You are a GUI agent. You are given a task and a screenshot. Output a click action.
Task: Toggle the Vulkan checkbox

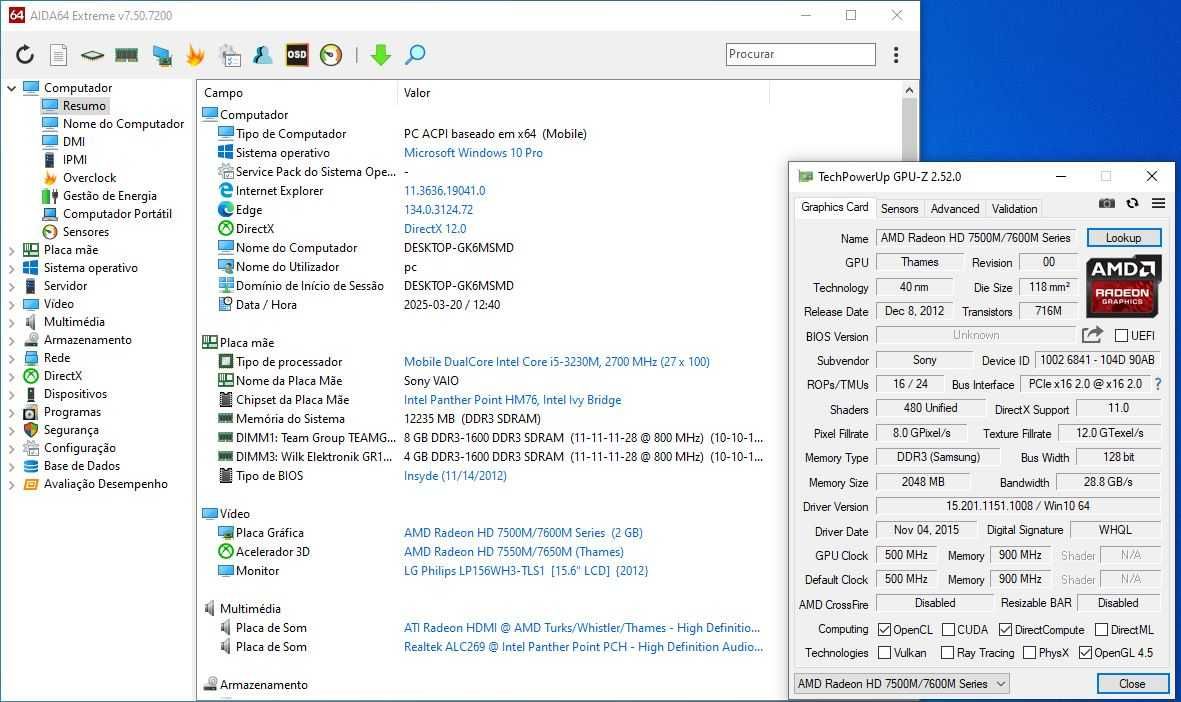point(885,653)
